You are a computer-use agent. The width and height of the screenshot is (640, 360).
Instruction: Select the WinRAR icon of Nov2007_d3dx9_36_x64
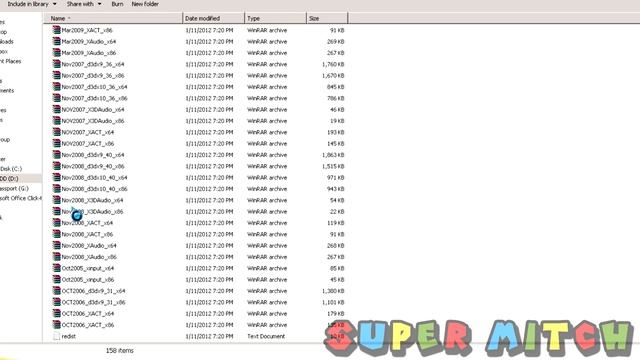56,64
